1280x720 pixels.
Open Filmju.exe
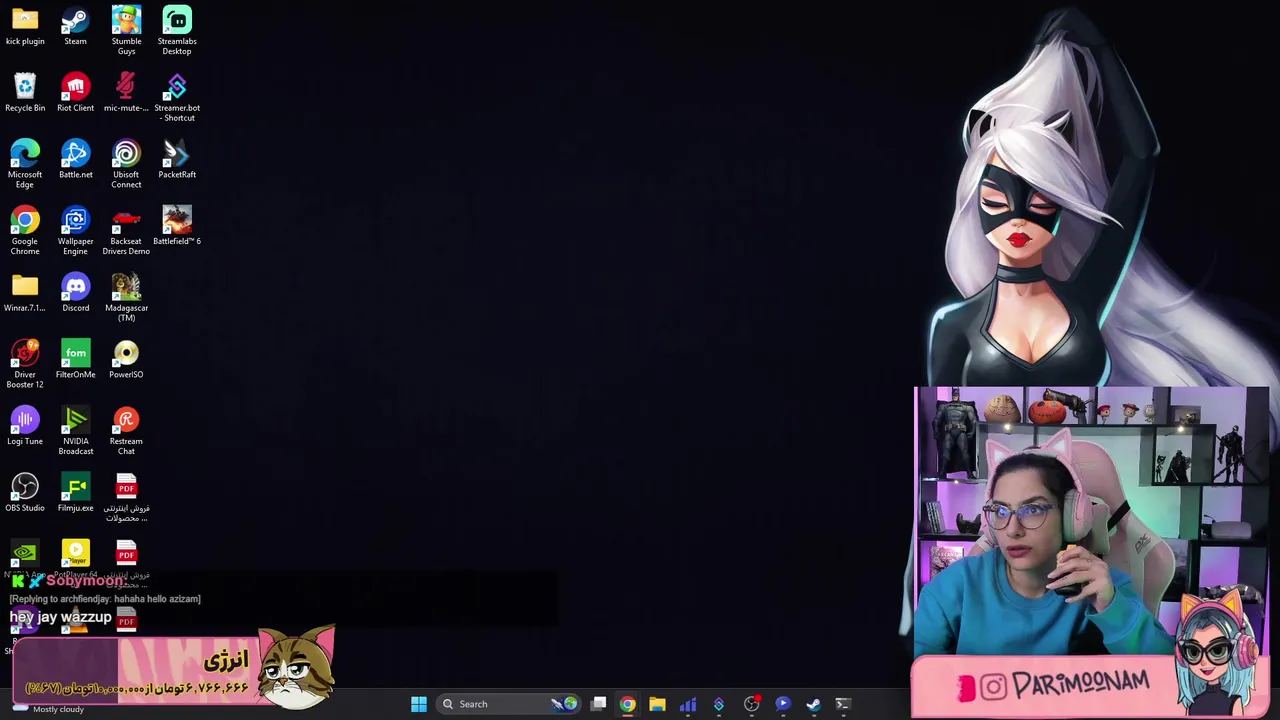pyautogui.click(x=75, y=493)
